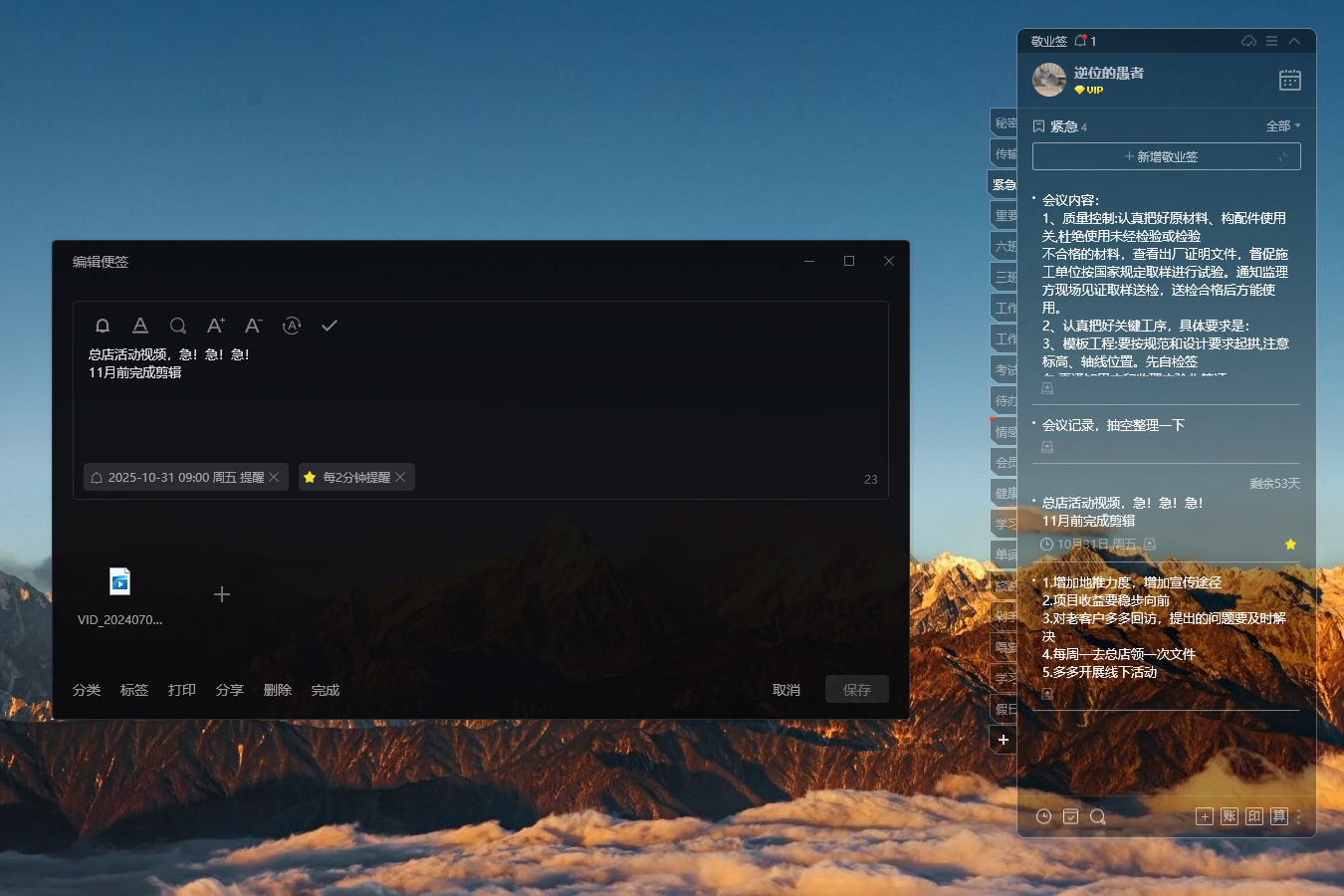
Task: Click the 保存 button
Action: click(x=856, y=690)
